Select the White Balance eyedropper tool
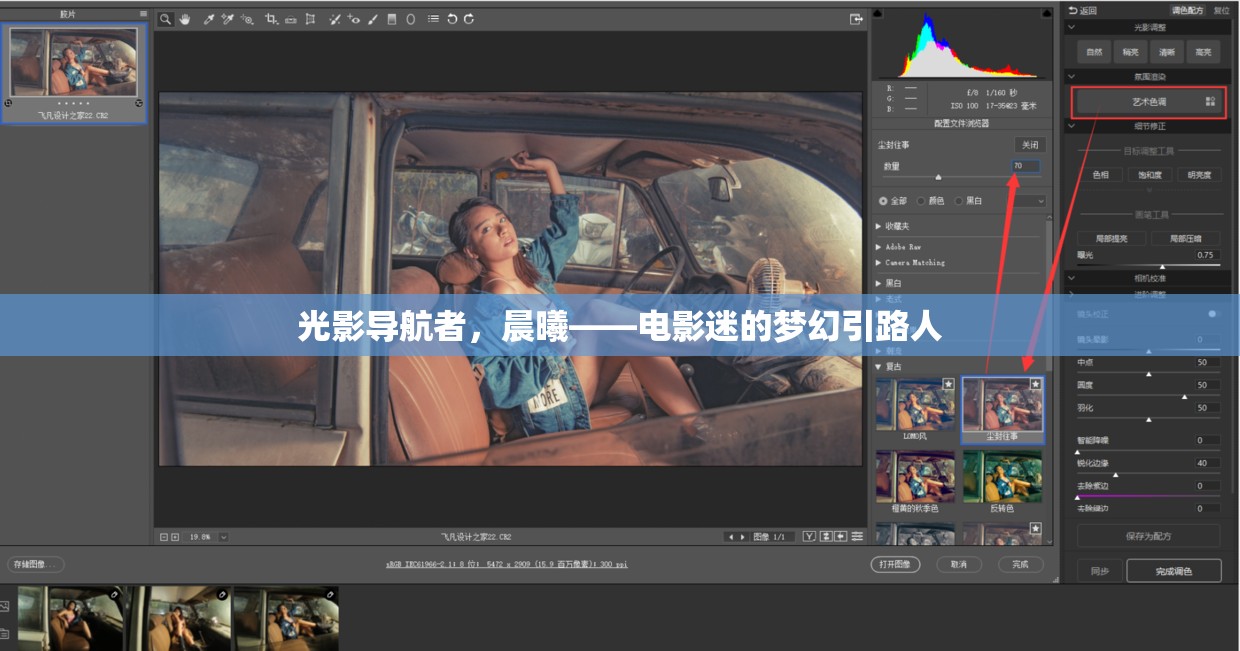1240x651 pixels. 209,19
